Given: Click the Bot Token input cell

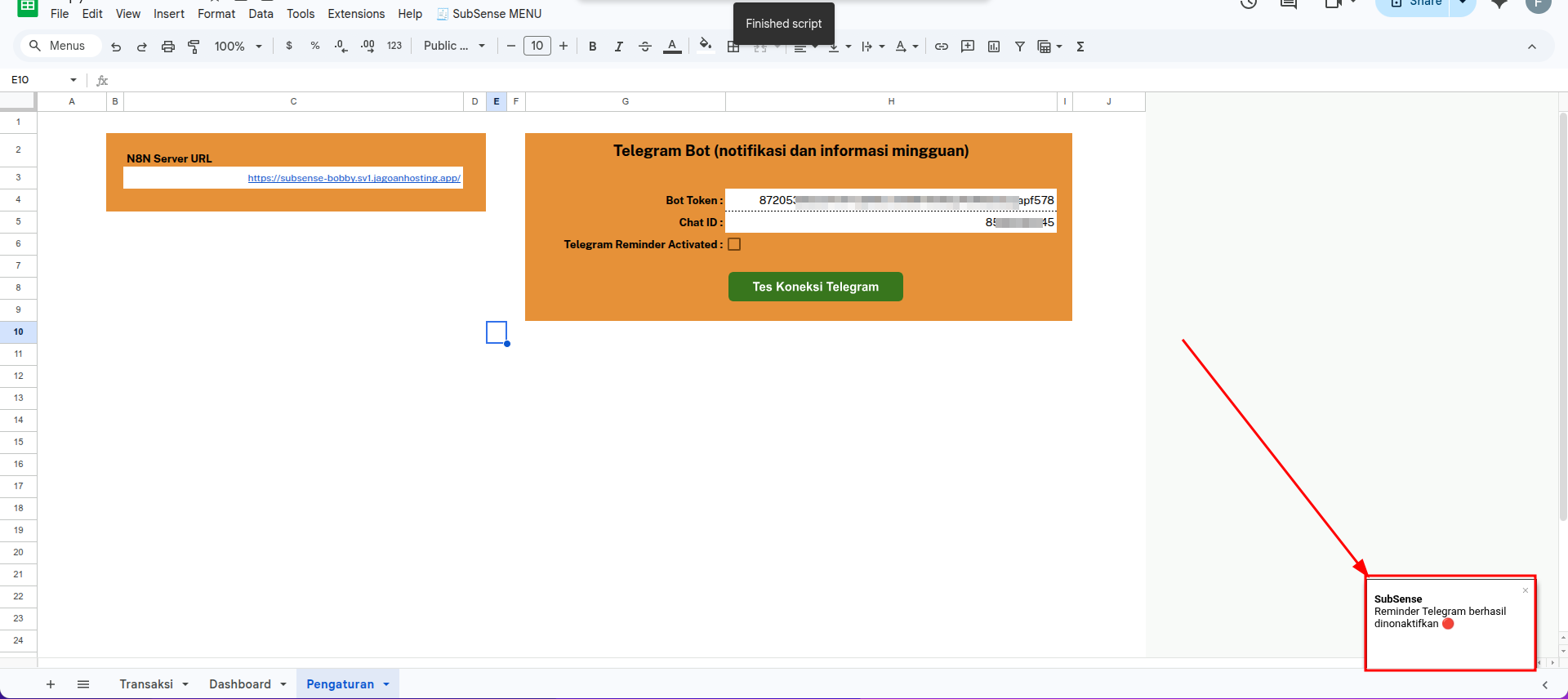Looking at the screenshot, I should point(890,200).
